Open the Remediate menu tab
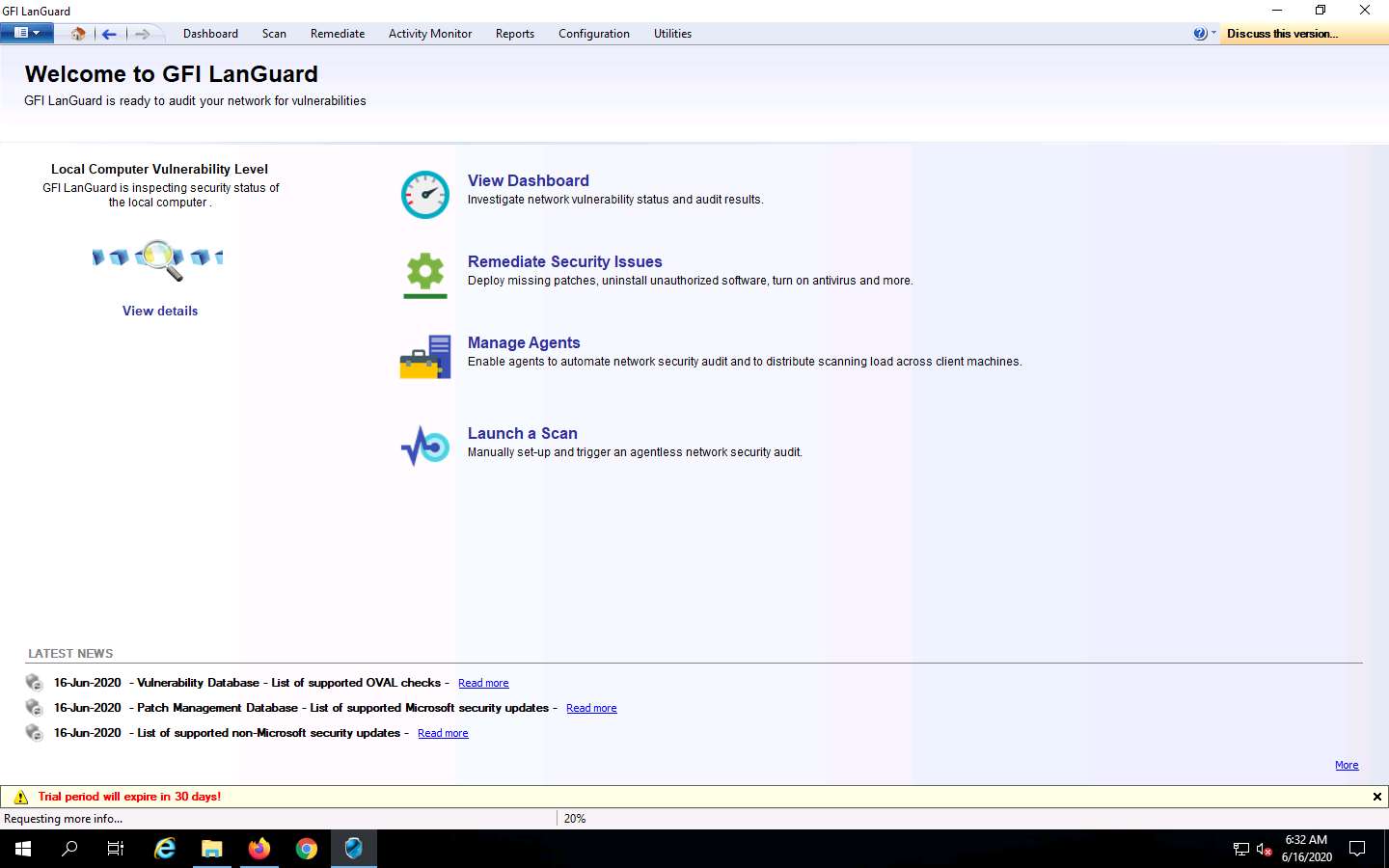The height and width of the screenshot is (868, 1389). 338,34
